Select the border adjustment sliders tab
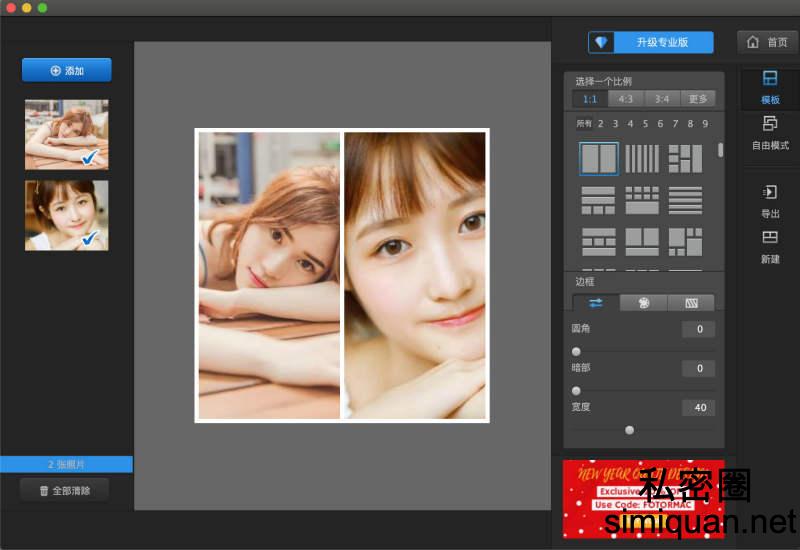The height and width of the screenshot is (550, 800). [x=596, y=302]
